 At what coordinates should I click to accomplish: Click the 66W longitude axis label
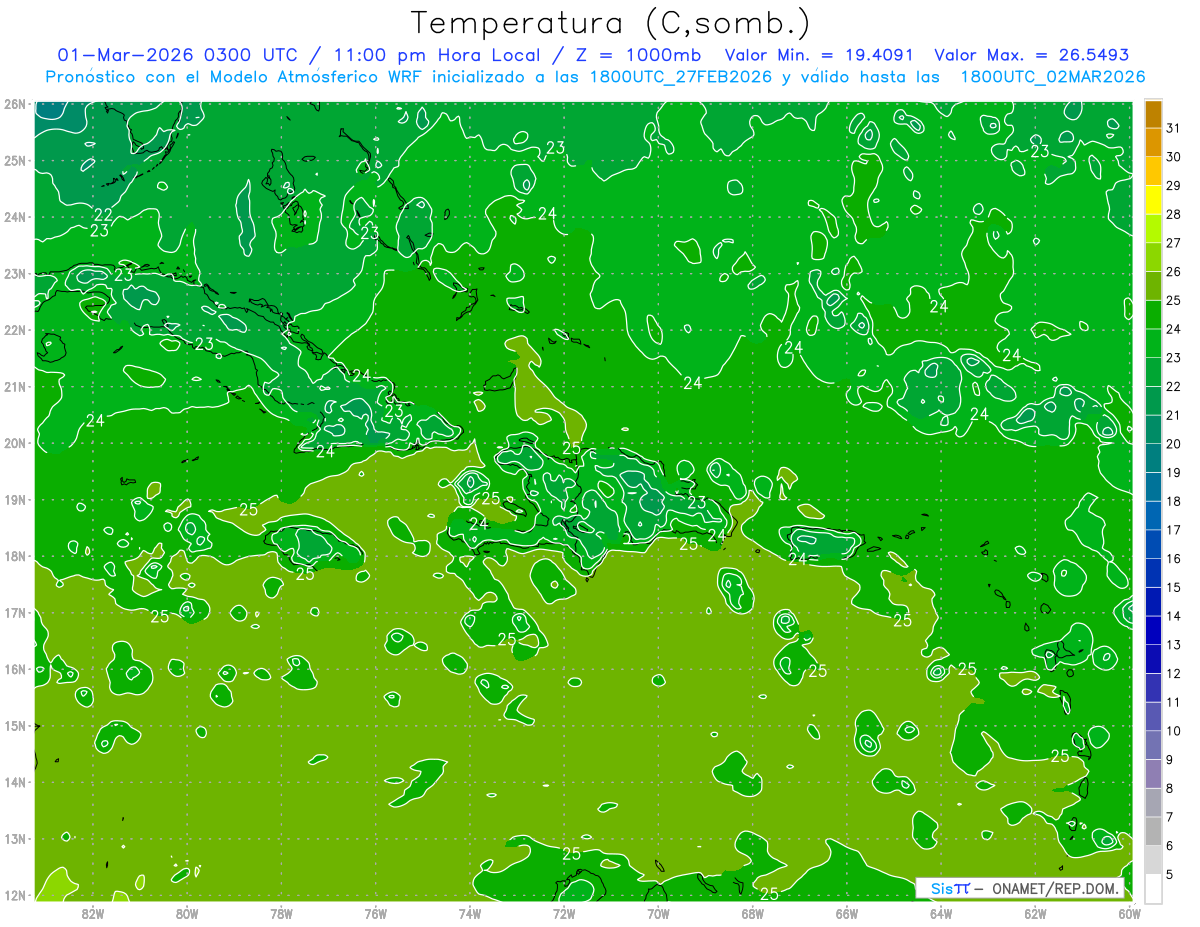[x=847, y=913]
